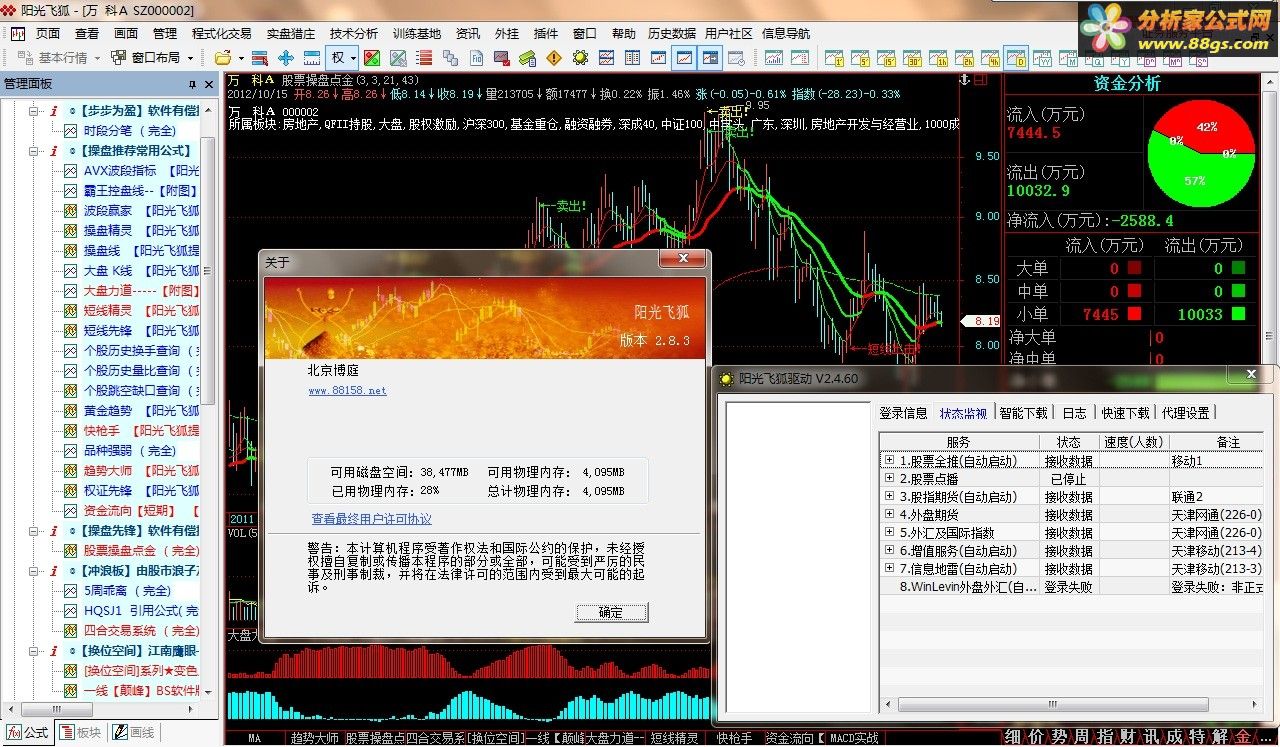Select the daily D period chart icon
This screenshot has height=747, width=1280.
(1016, 58)
